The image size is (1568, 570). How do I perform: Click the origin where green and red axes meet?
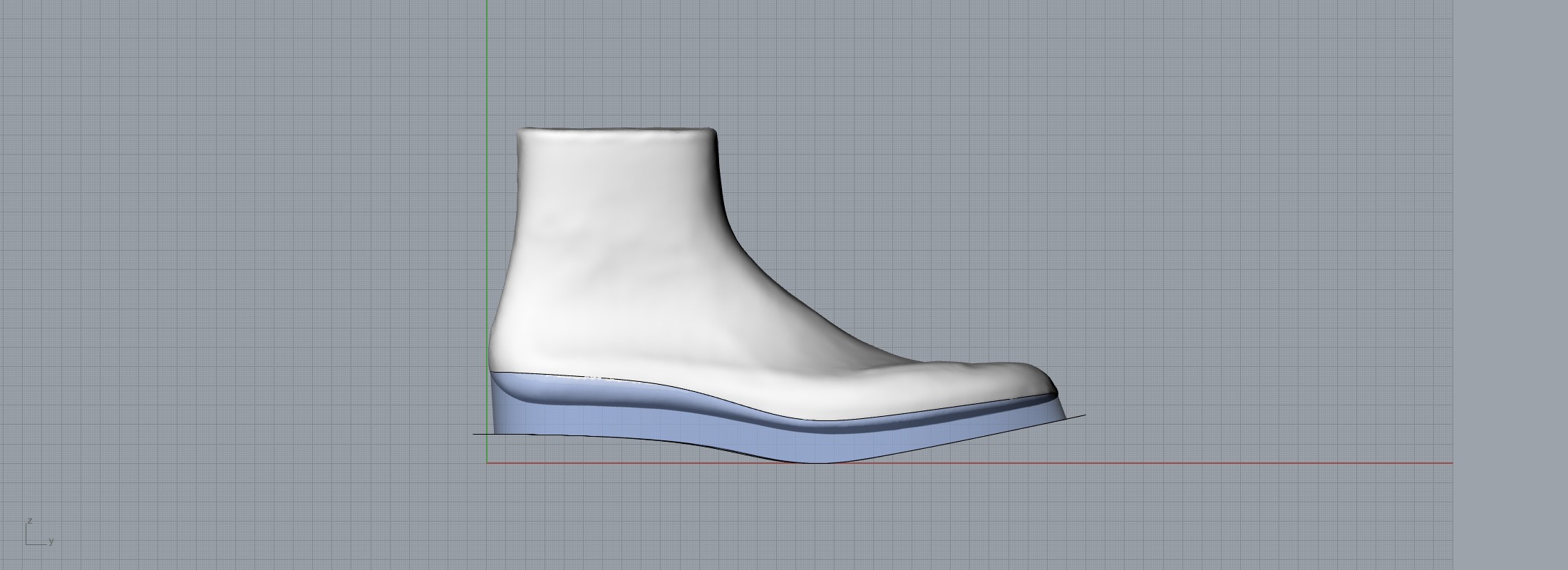pos(488,463)
